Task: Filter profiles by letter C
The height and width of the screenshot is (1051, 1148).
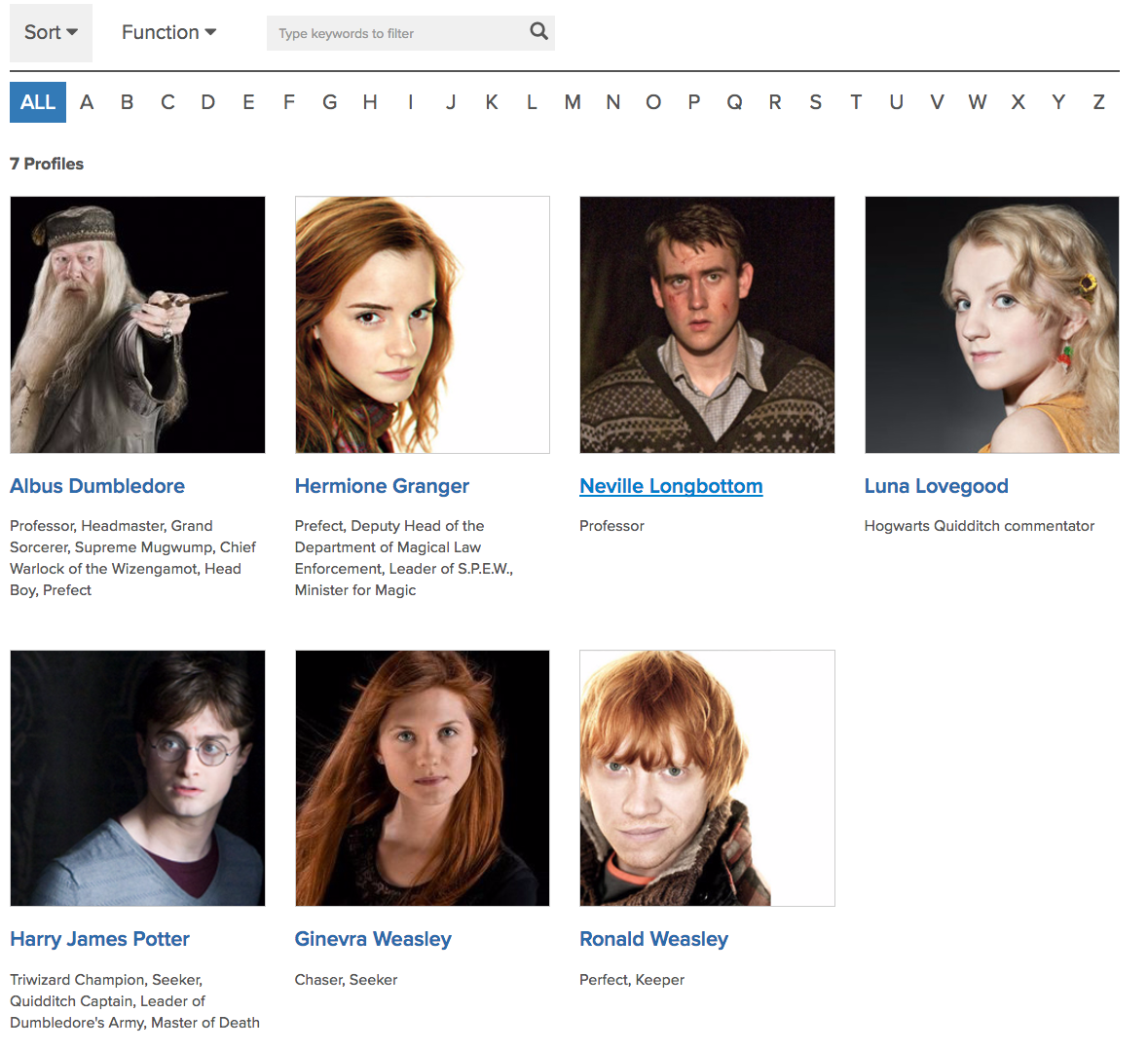Action: pos(167,102)
